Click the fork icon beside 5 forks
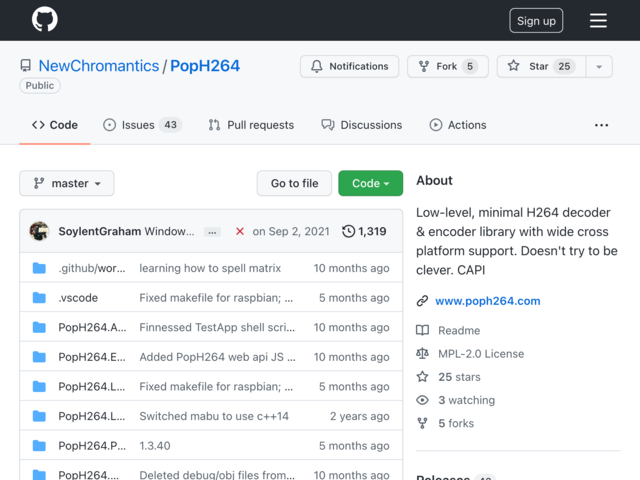 coord(422,423)
